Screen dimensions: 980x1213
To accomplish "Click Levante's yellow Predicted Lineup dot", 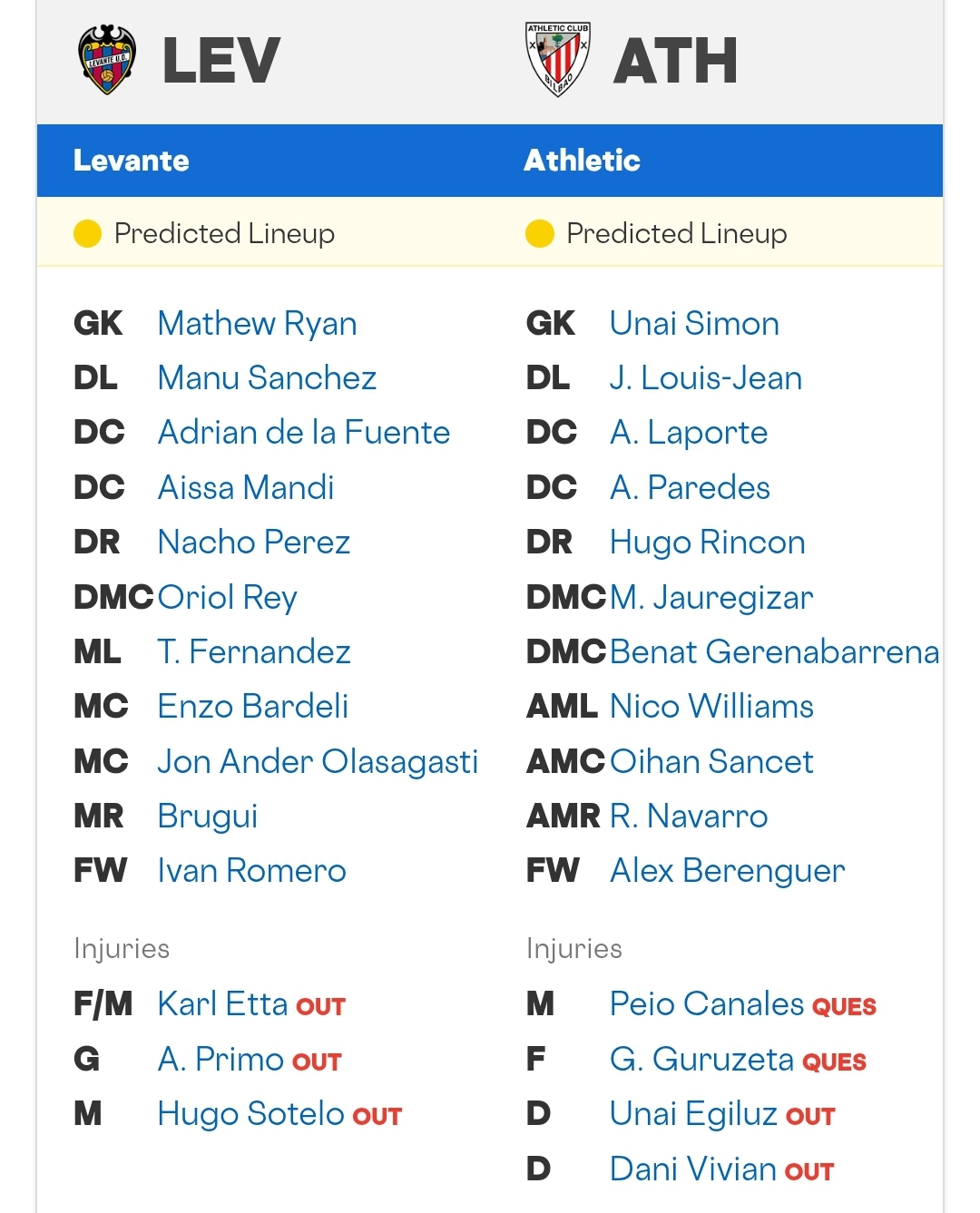I will pos(87,234).
